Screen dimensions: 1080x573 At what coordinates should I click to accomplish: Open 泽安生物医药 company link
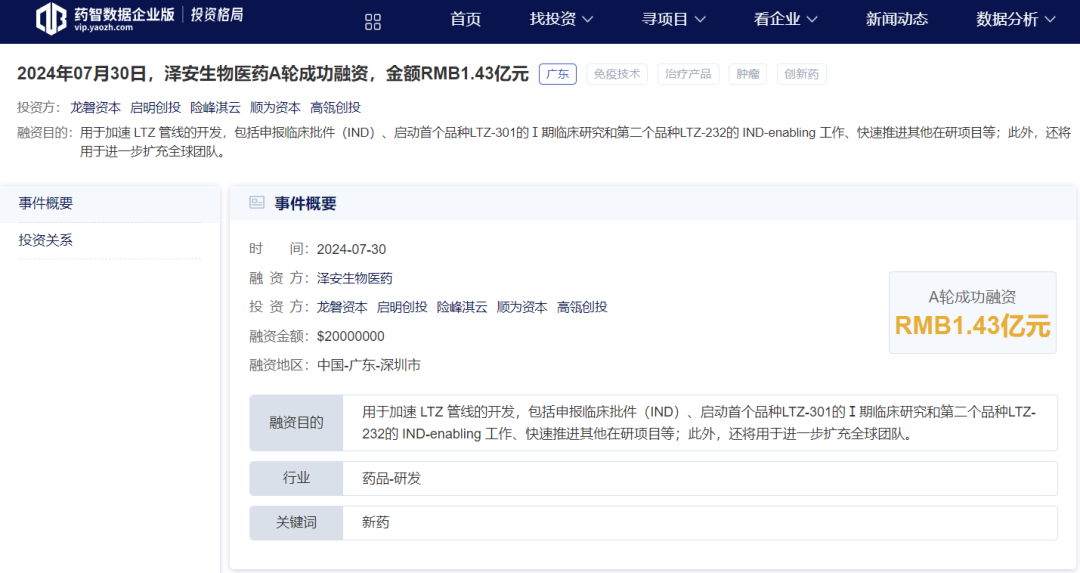tap(354, 278)
